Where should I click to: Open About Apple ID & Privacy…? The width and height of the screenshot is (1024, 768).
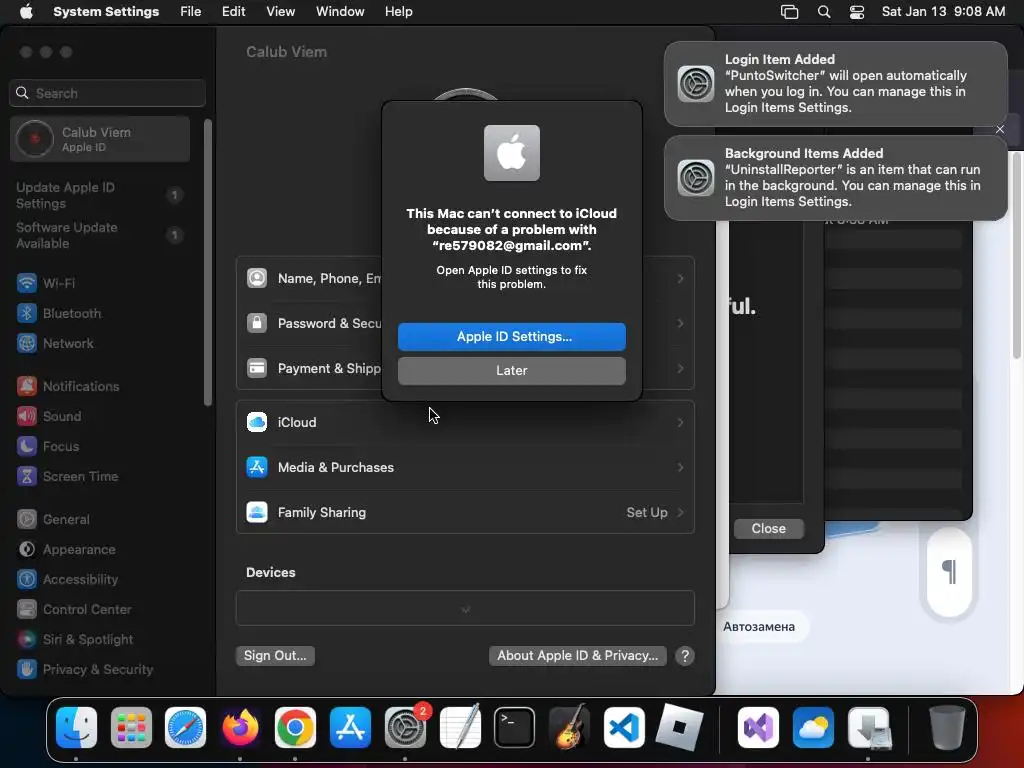577,655
